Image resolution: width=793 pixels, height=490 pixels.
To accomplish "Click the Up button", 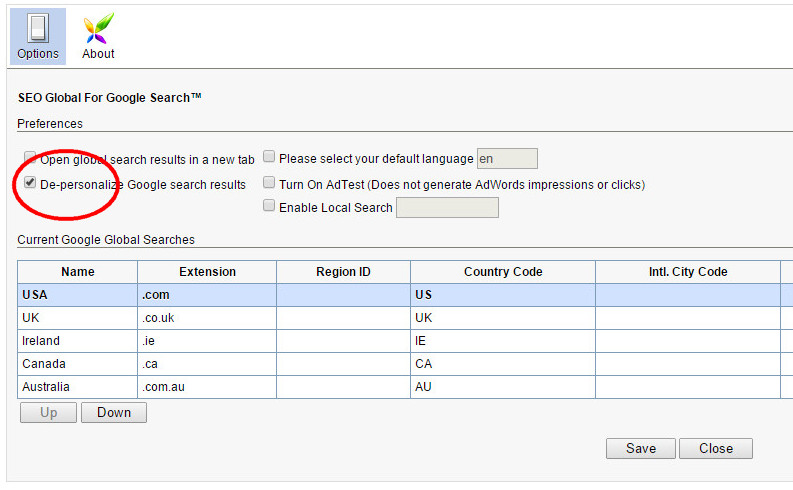I will pyautogui.click(x=49, y=413).
